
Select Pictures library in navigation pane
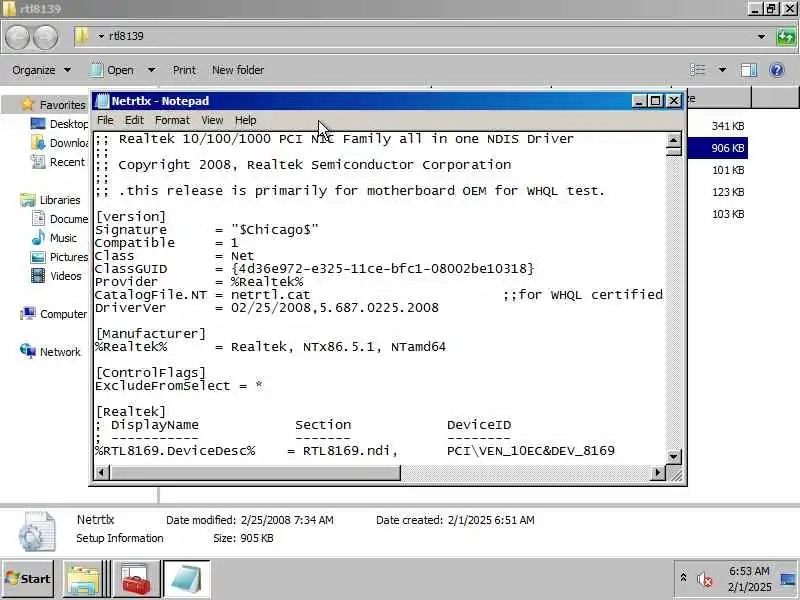click(x=69, y=257)
